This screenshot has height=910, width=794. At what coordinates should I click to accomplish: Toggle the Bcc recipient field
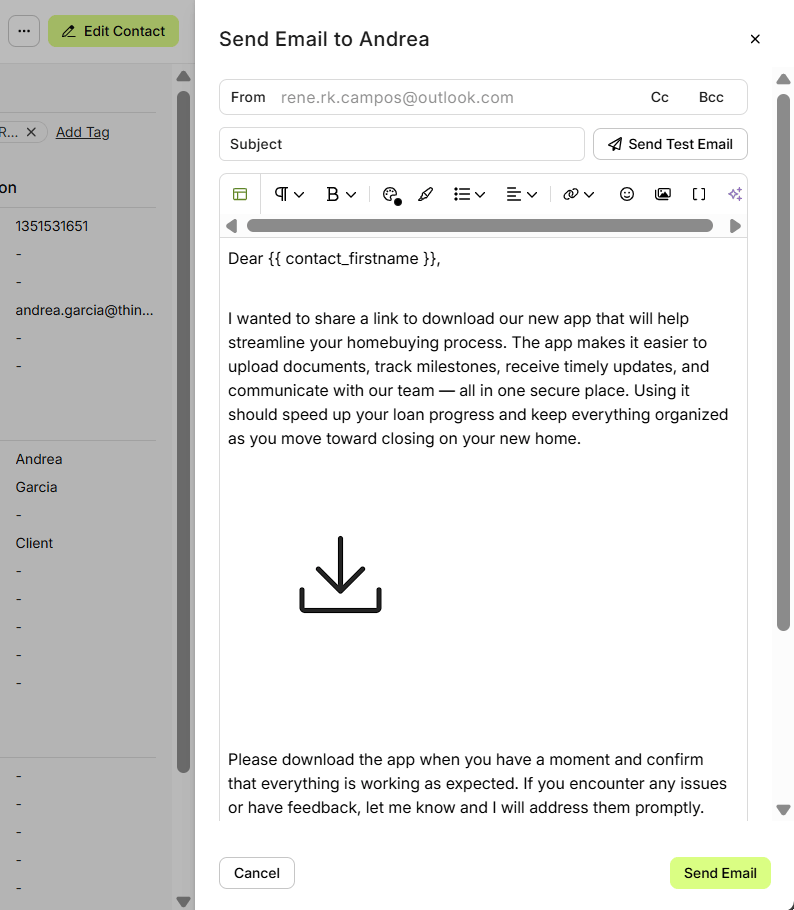(x=711, y=97)
